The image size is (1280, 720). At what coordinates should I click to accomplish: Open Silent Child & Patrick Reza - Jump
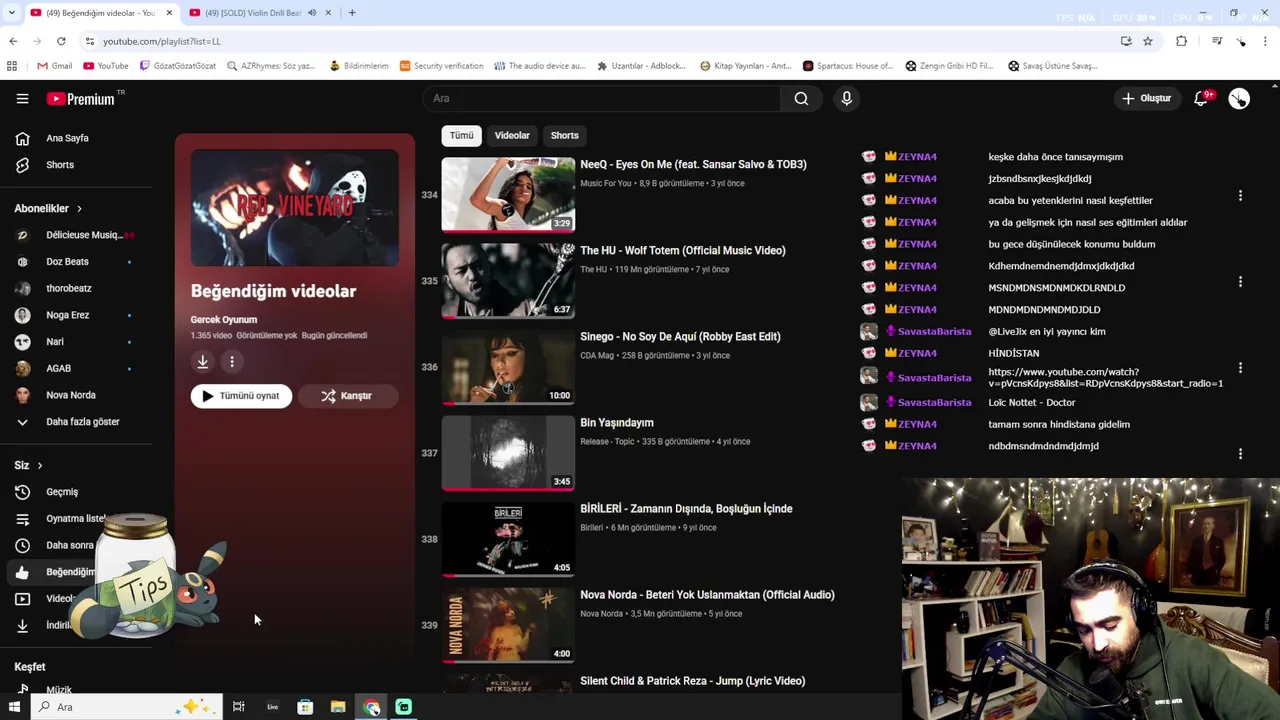tap(692, 681)
